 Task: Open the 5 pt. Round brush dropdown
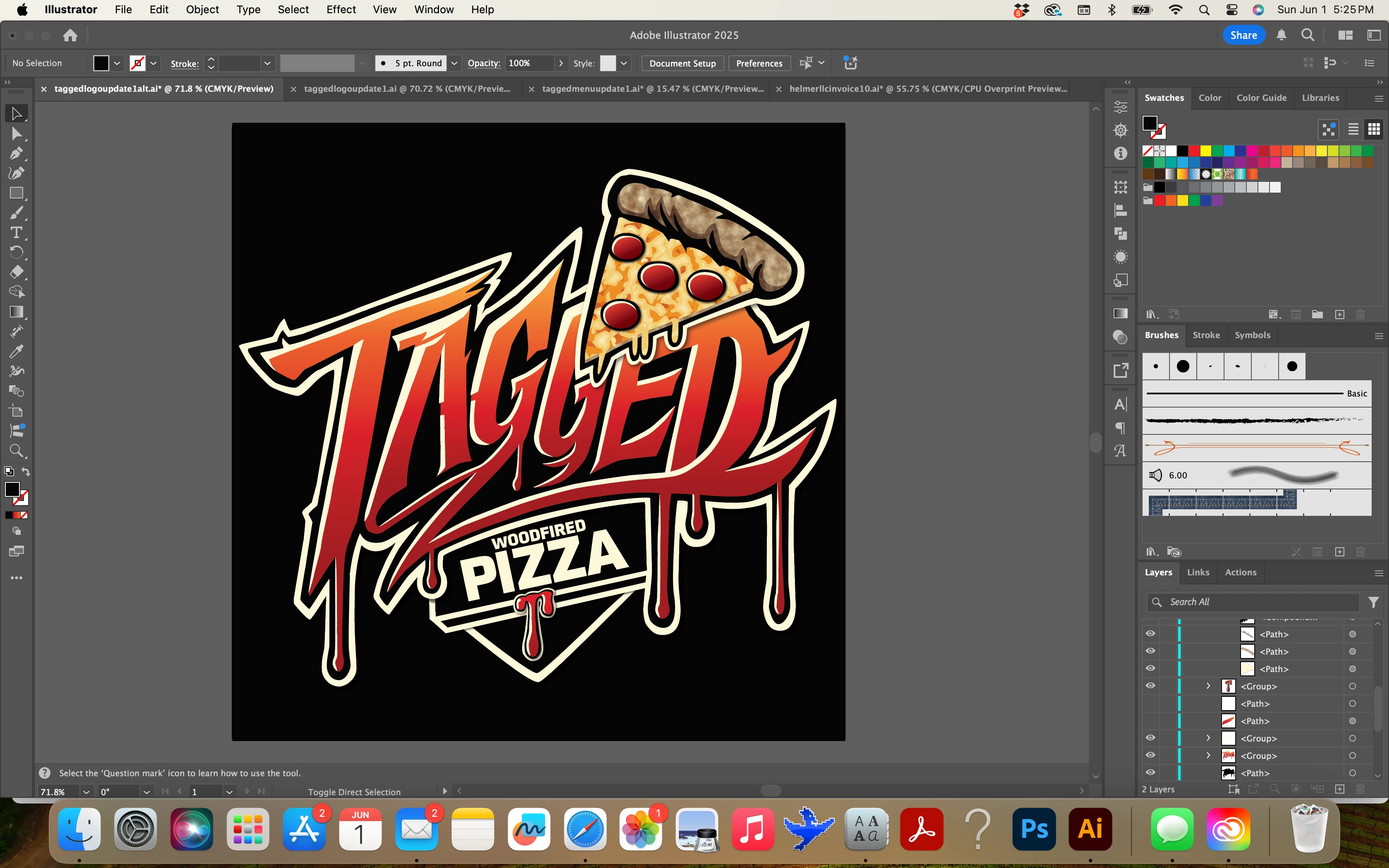click(454, 63)
